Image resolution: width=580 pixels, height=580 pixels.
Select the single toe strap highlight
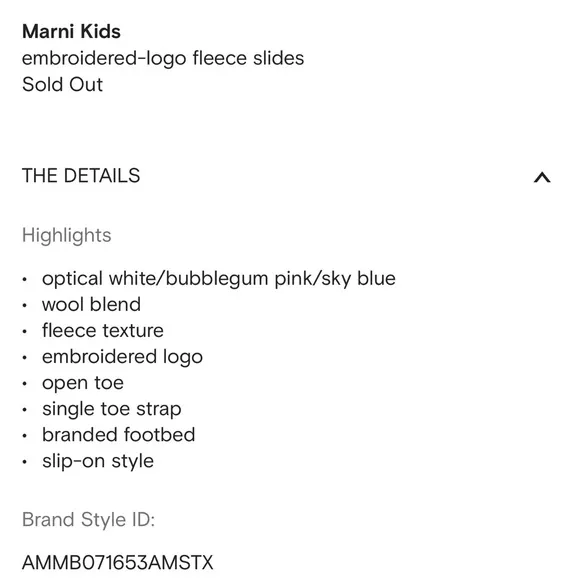coord(112,409)
